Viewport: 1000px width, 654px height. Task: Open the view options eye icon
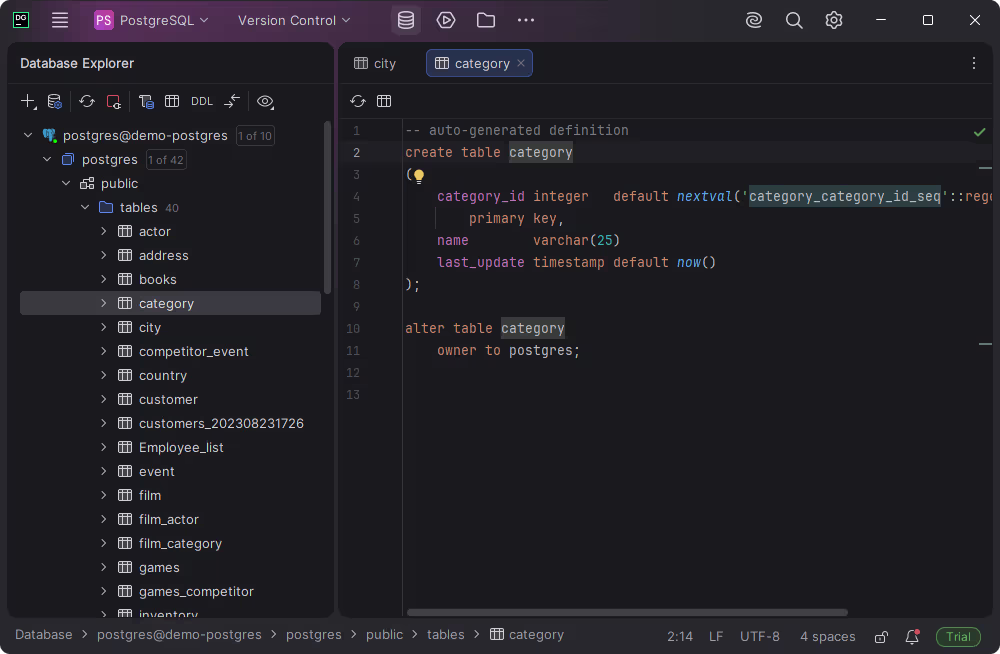265,101
